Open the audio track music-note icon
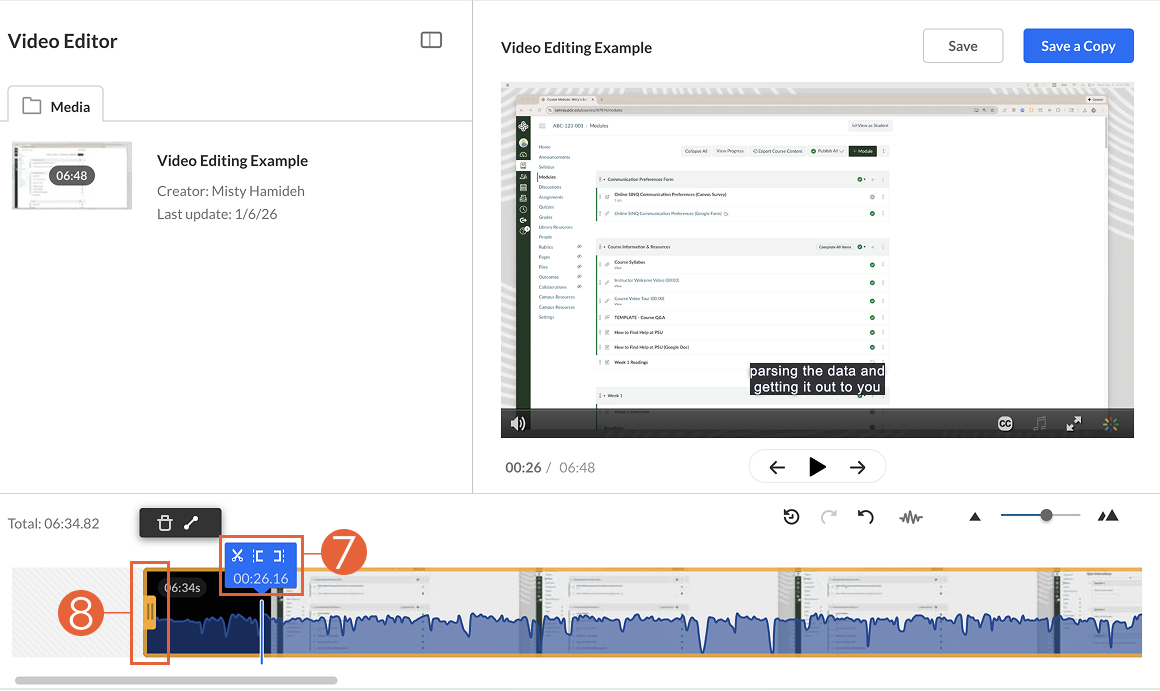 click(1038, 423)
